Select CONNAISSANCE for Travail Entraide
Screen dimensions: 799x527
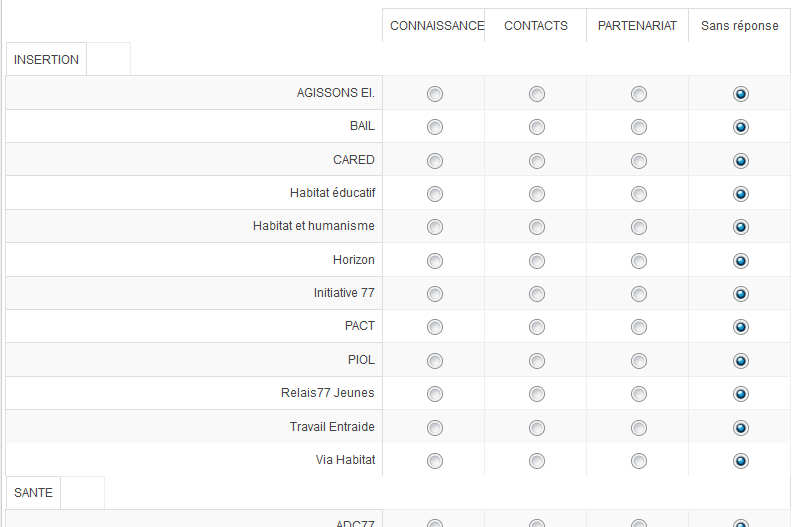435,428
